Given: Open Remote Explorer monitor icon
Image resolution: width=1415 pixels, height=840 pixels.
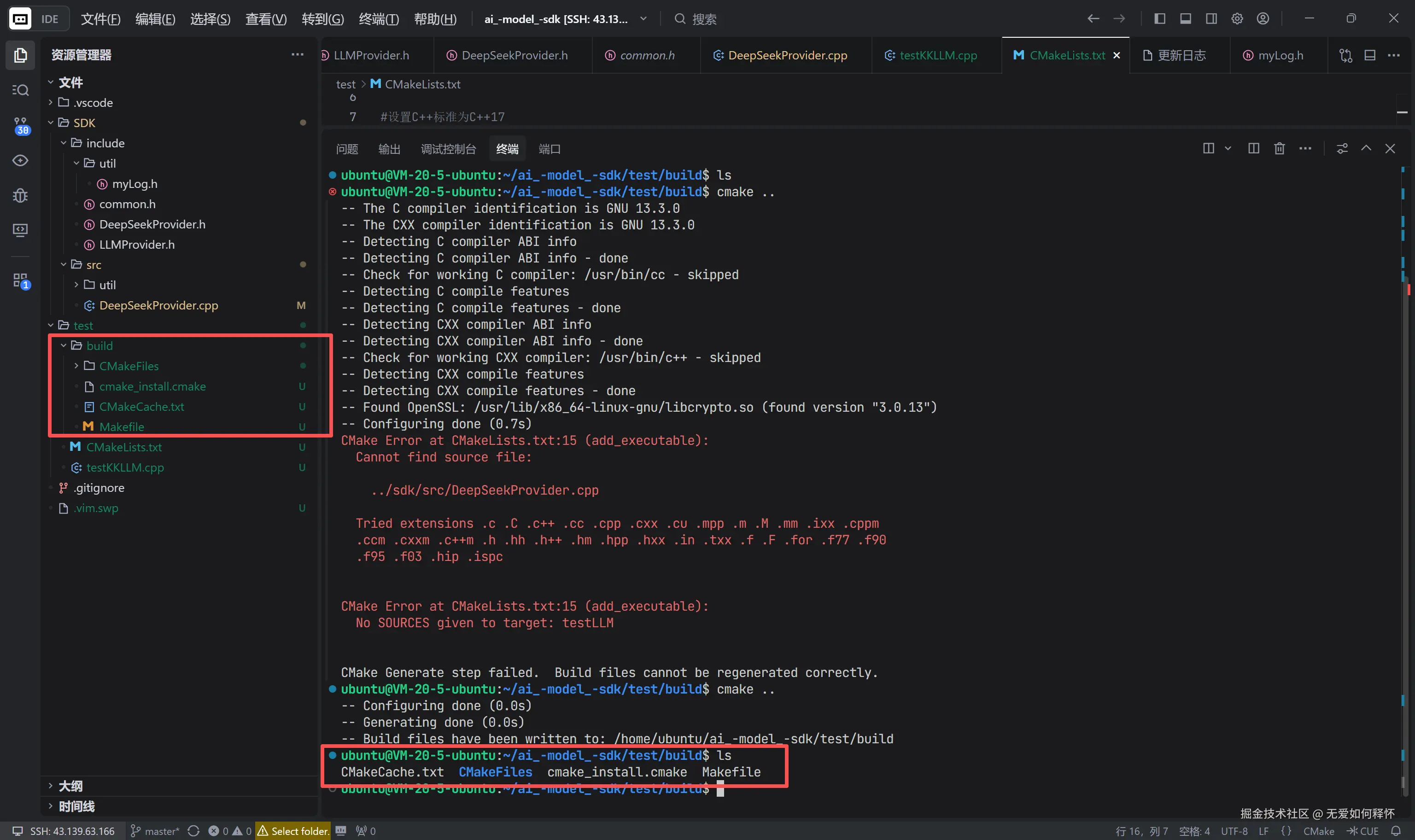Looking at the screenshot, I should pyautogui.click(x=20, y=230).
